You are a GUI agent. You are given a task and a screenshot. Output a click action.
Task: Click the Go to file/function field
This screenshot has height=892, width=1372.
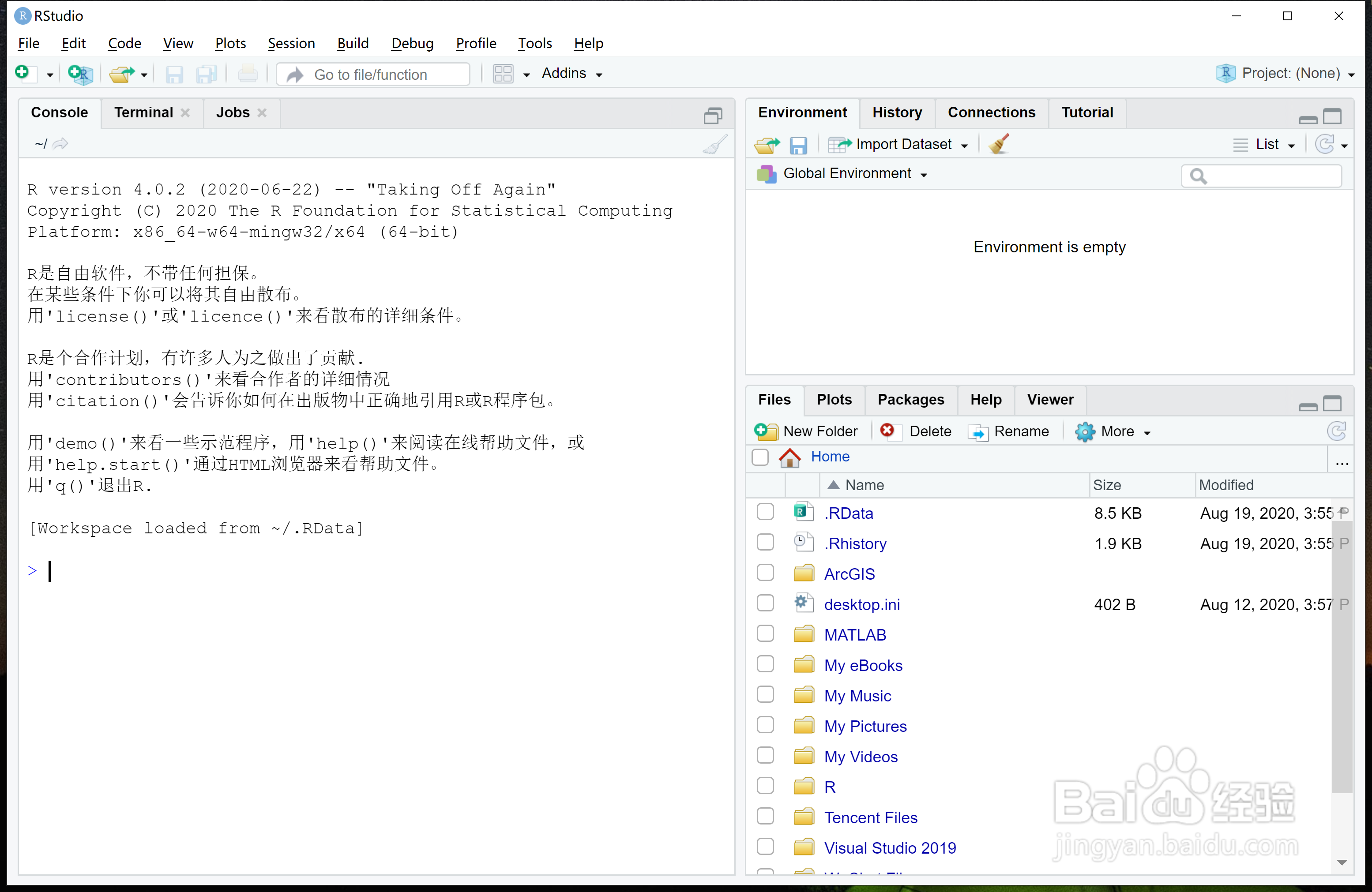coord(373,74)
